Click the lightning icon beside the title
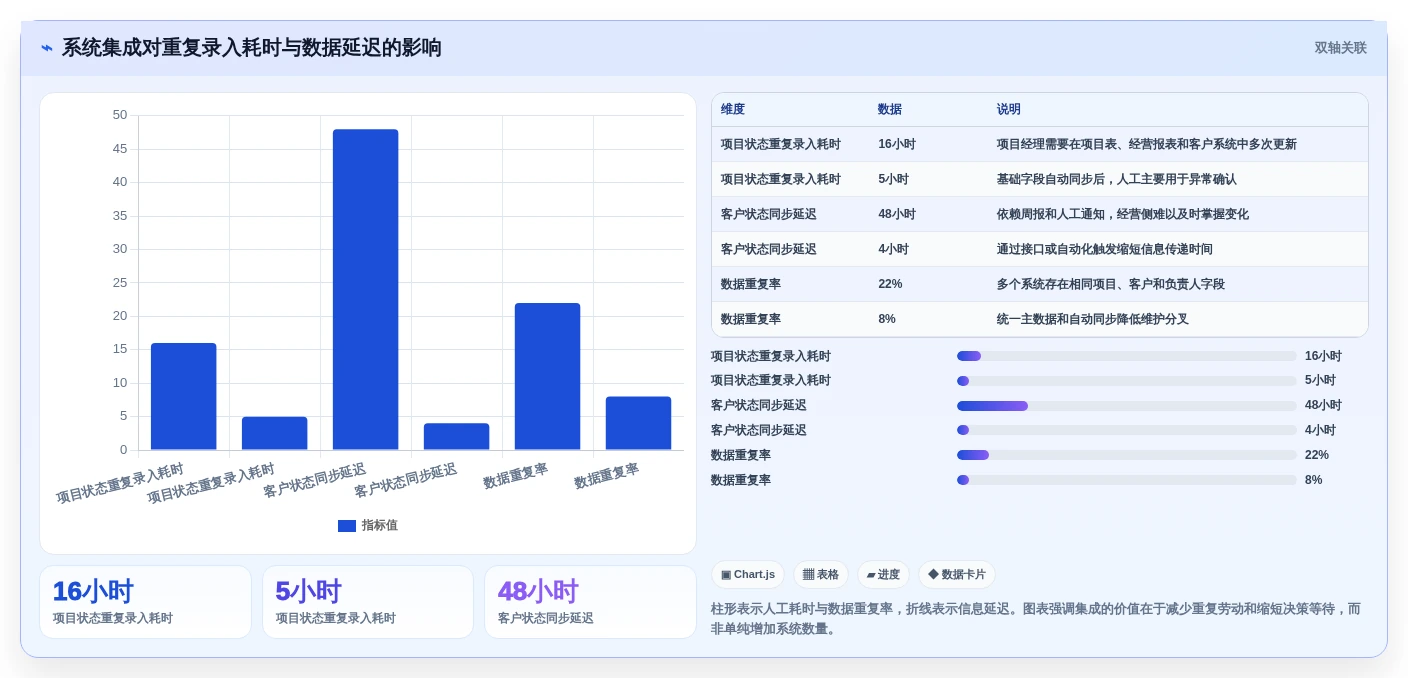The height and width of the screenshot is (678, 1408). coord(47,48)
